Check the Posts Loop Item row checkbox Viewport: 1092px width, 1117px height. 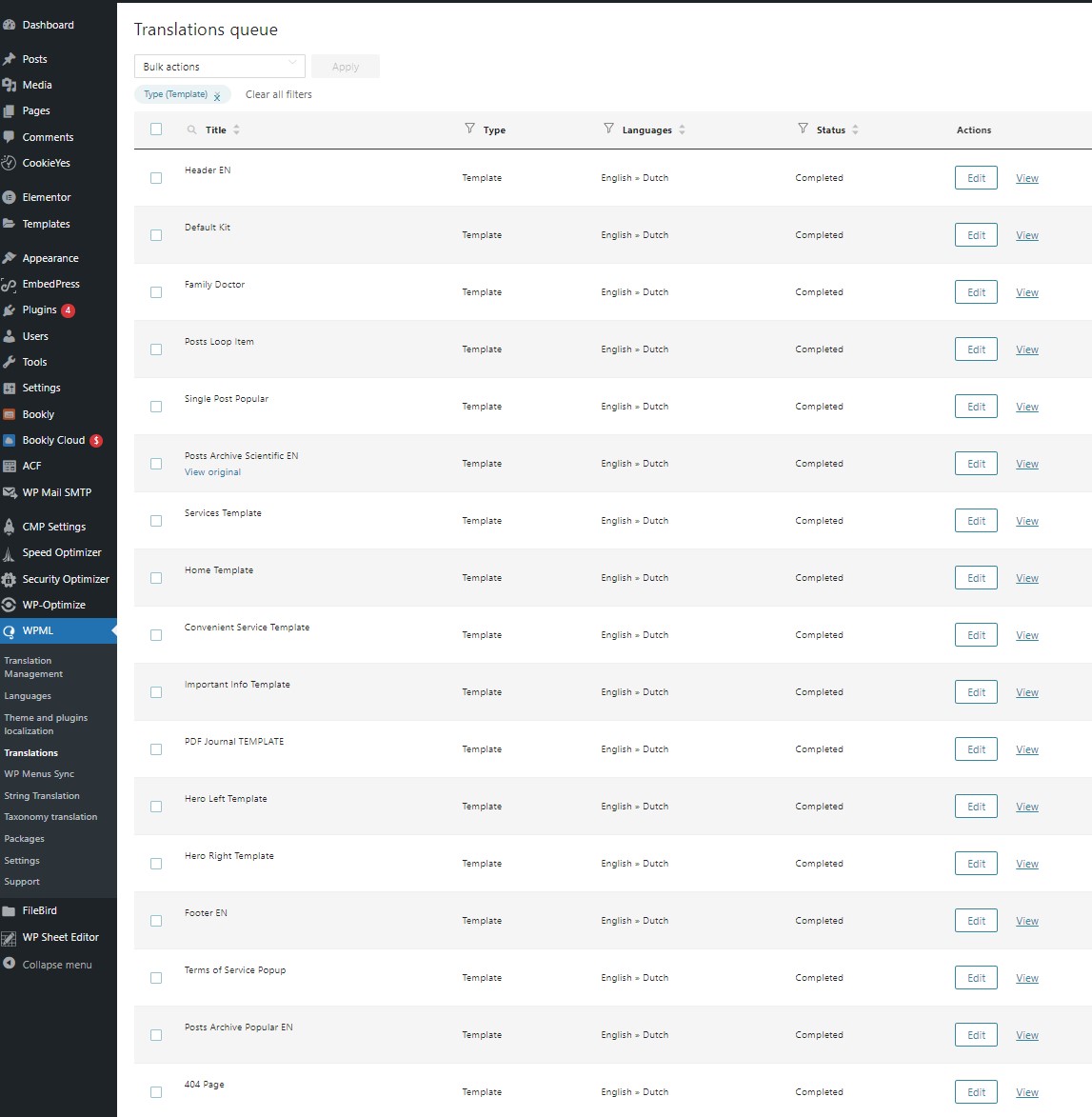156,349
